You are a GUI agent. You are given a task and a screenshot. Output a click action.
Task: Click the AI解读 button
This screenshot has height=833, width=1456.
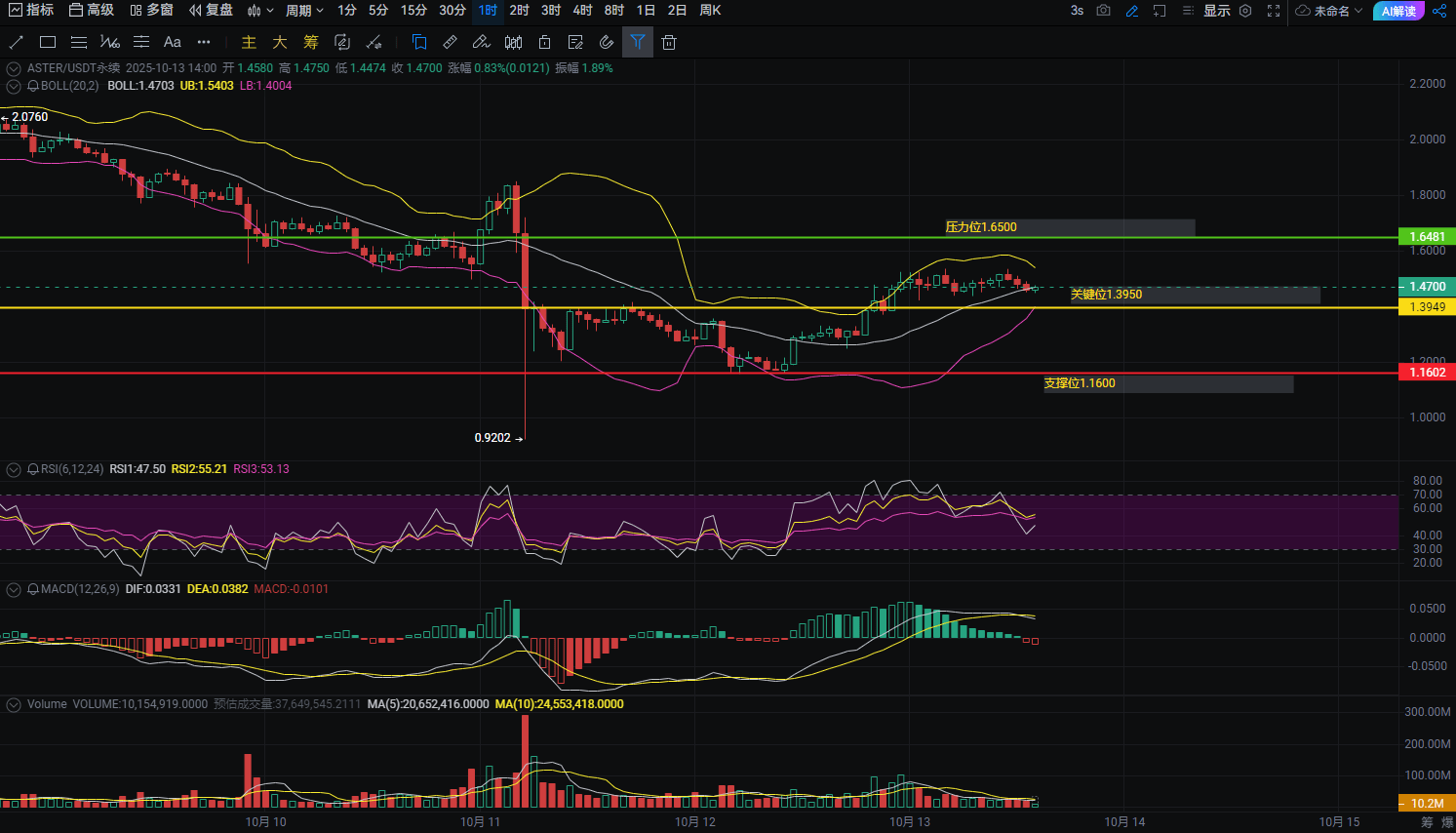[x=1398, y=11]
